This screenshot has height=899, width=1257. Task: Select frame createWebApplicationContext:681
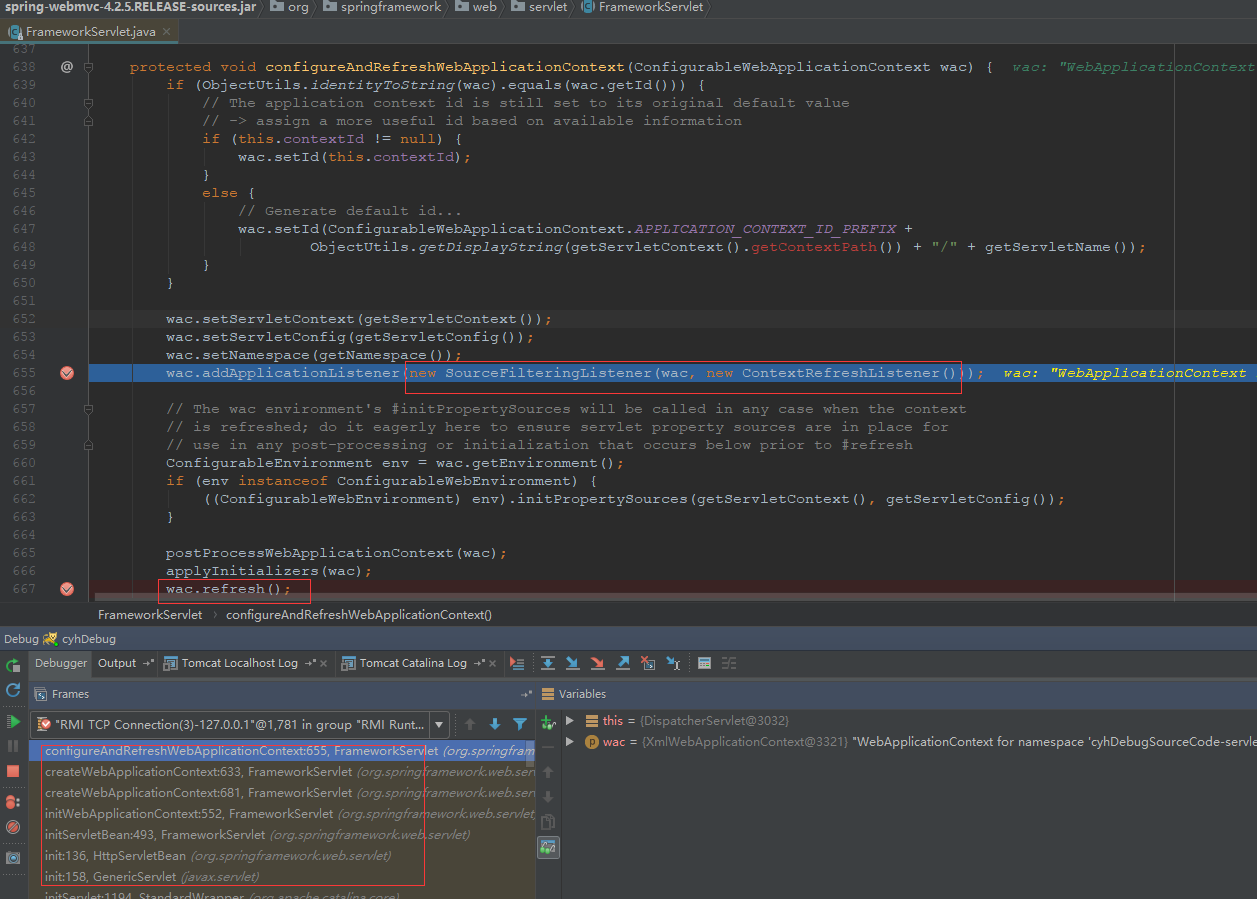pos(282,792)
